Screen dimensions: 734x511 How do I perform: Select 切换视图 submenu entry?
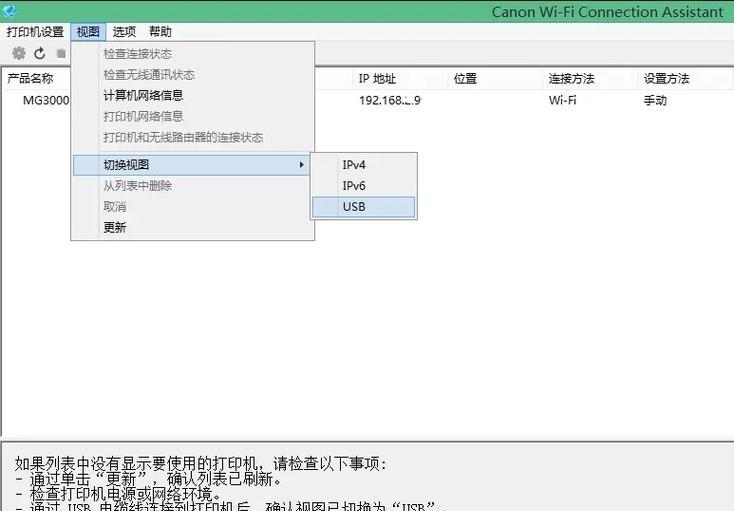point(191,165)
